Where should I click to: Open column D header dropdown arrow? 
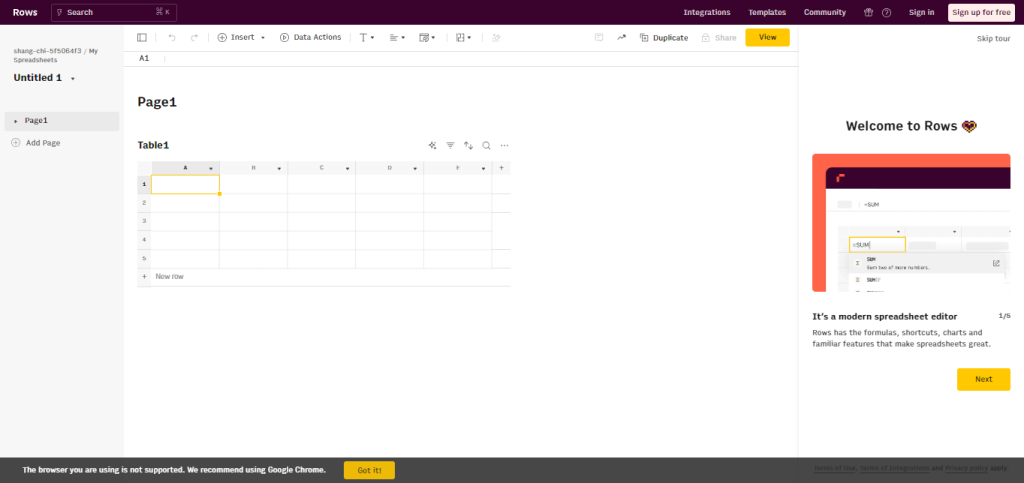coord(415,168)
